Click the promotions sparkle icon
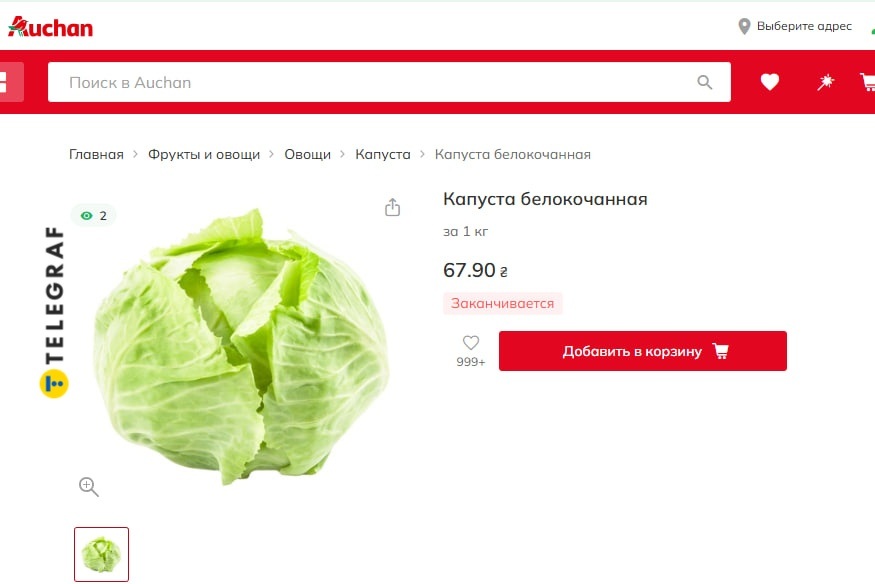This screenshot has width=875, height=584. tap(825, 82)
